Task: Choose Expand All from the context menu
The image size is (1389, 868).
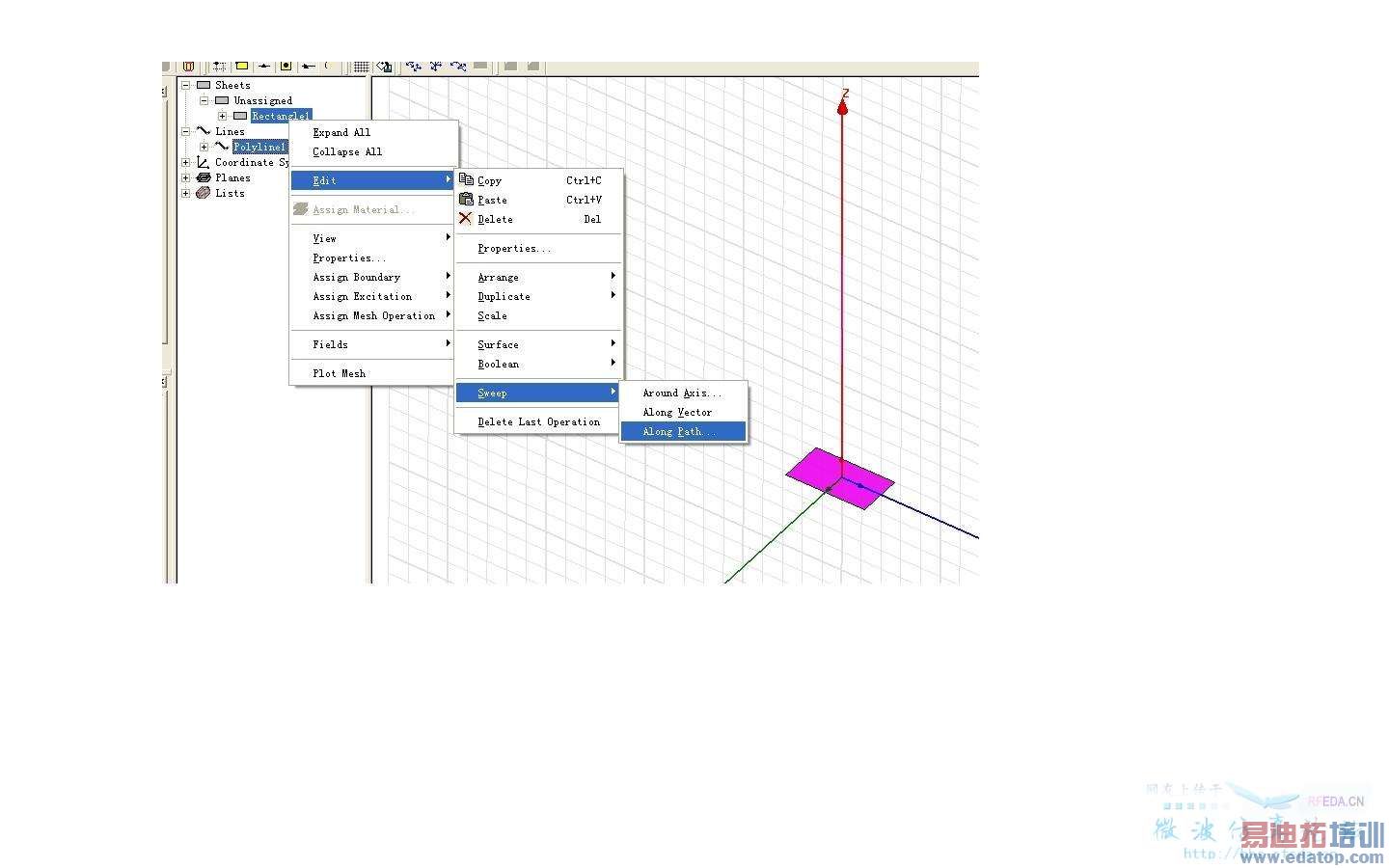Action: point(373,132)
